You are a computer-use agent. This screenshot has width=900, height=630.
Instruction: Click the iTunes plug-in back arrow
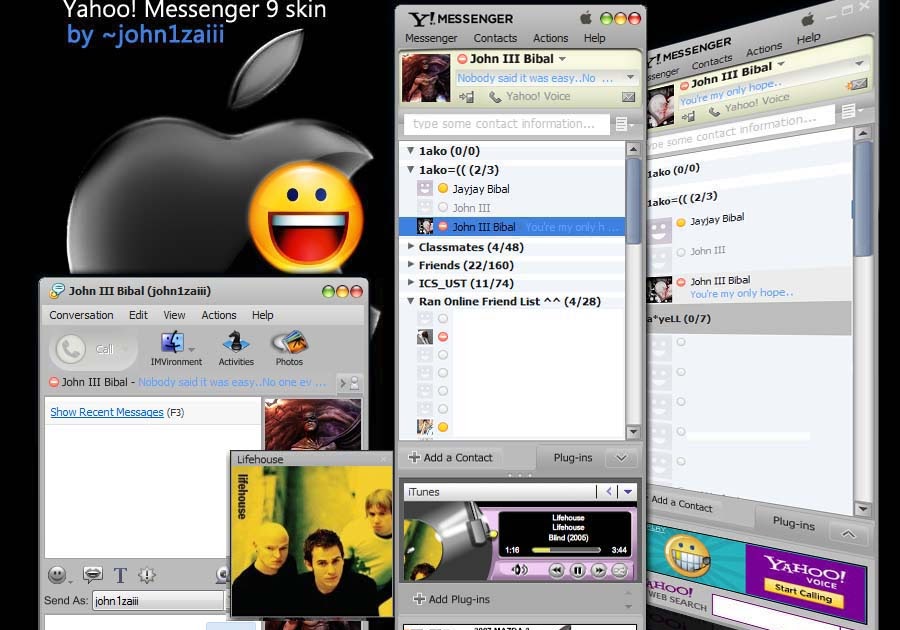point(608,492)
